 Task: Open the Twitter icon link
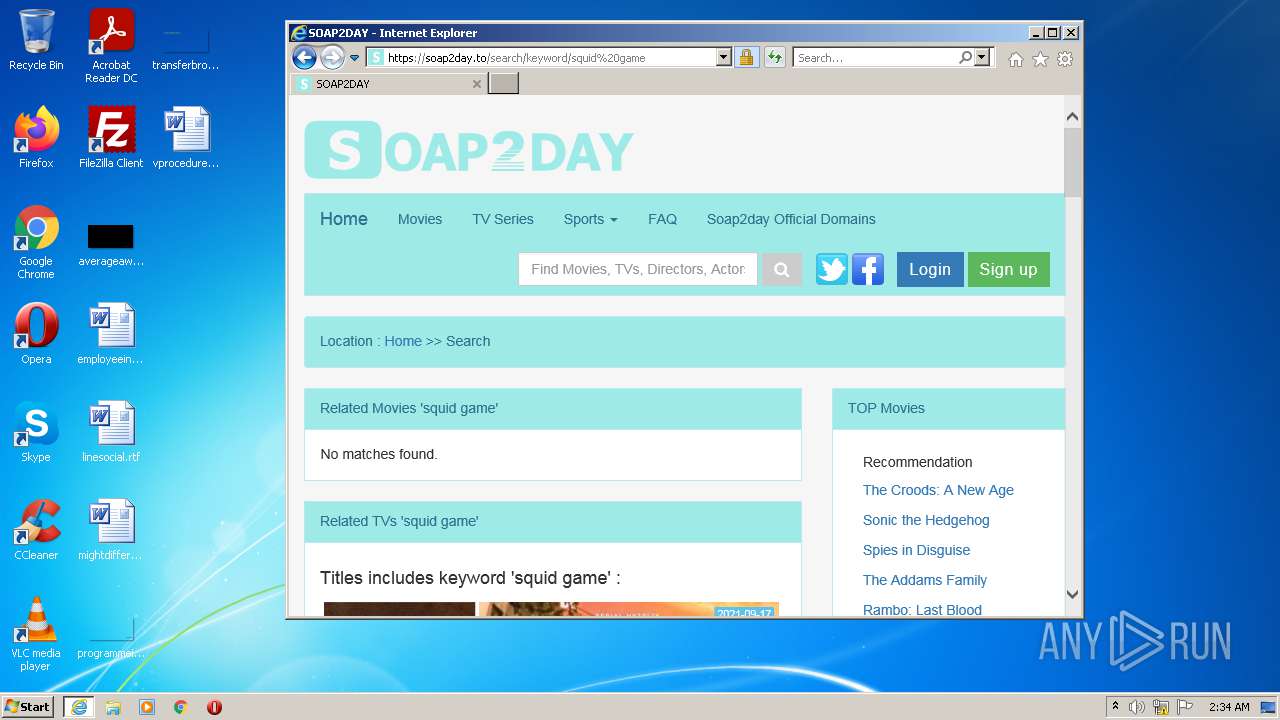[832, 269]
